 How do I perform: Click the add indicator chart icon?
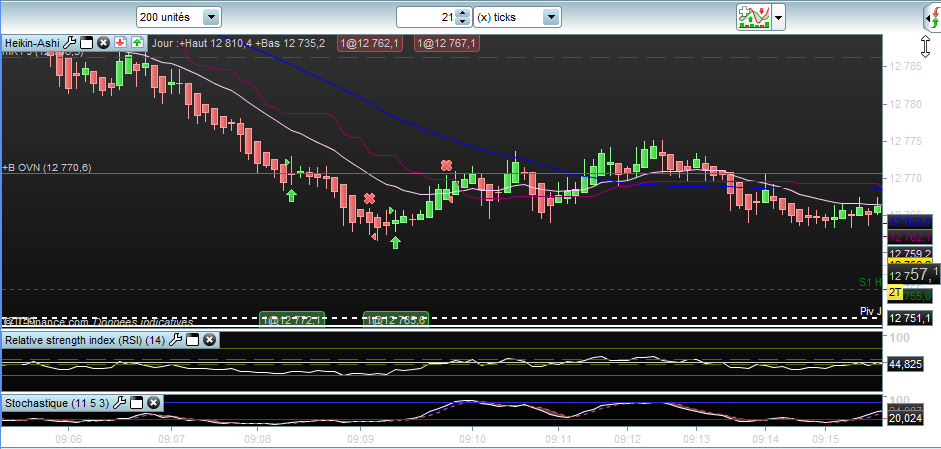coord(753,17)
